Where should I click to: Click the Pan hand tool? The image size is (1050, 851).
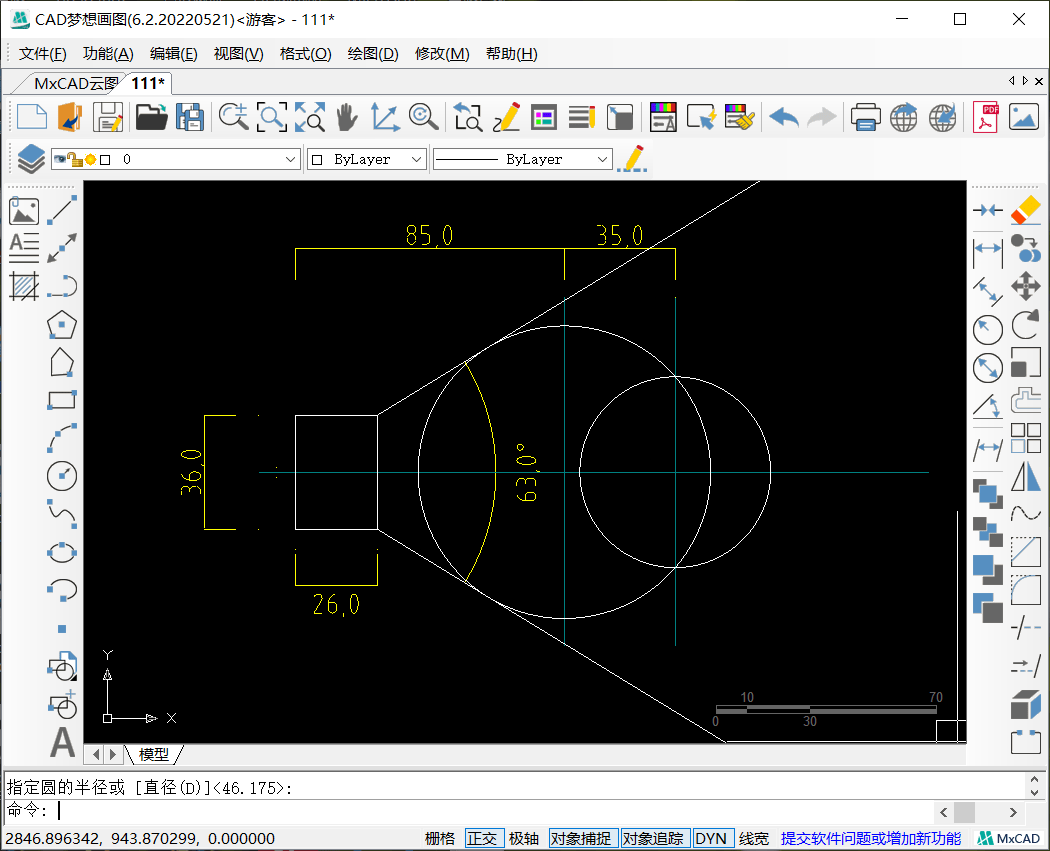coord(346,118)
